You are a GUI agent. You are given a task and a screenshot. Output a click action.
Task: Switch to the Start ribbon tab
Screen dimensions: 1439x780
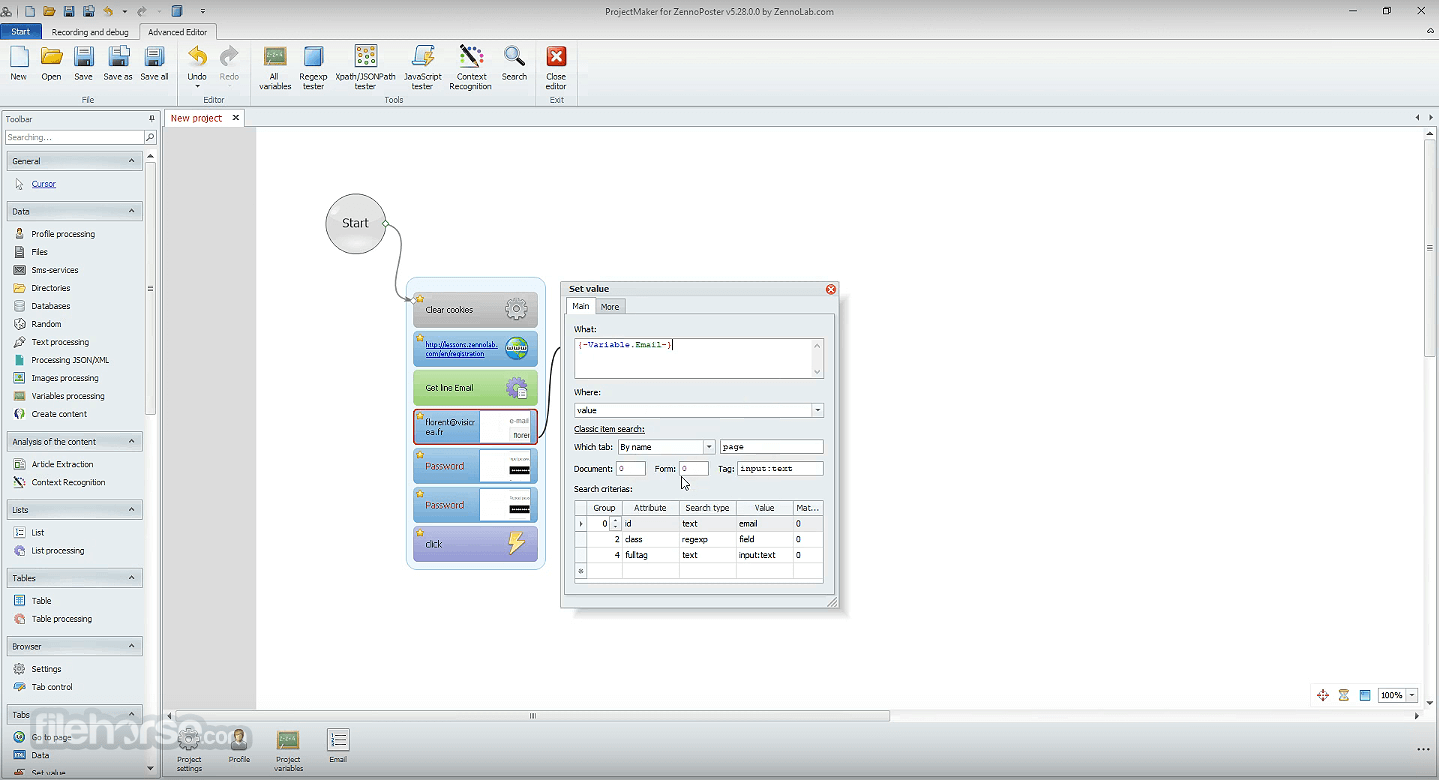(20, 32)
